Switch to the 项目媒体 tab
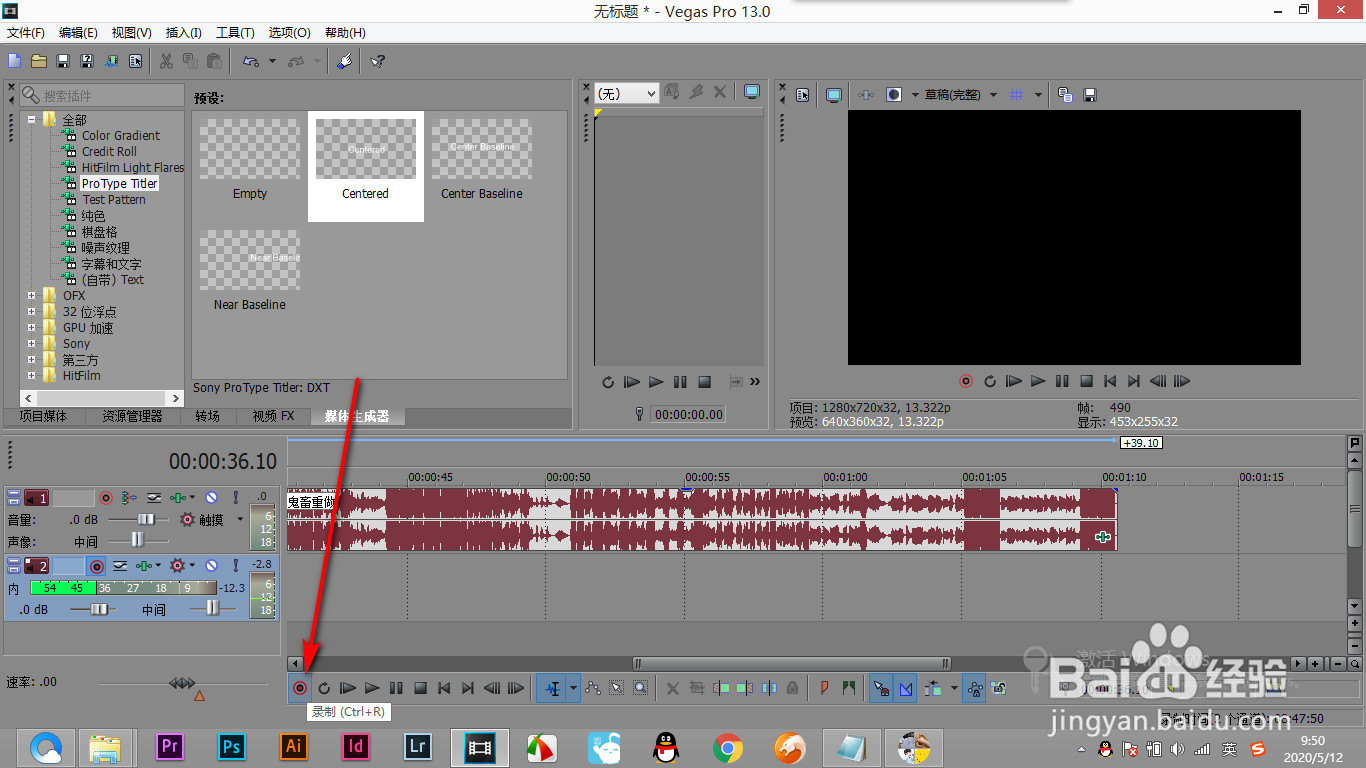The image size is (1366, 768). pyautogui.click(x=43, y=416)
